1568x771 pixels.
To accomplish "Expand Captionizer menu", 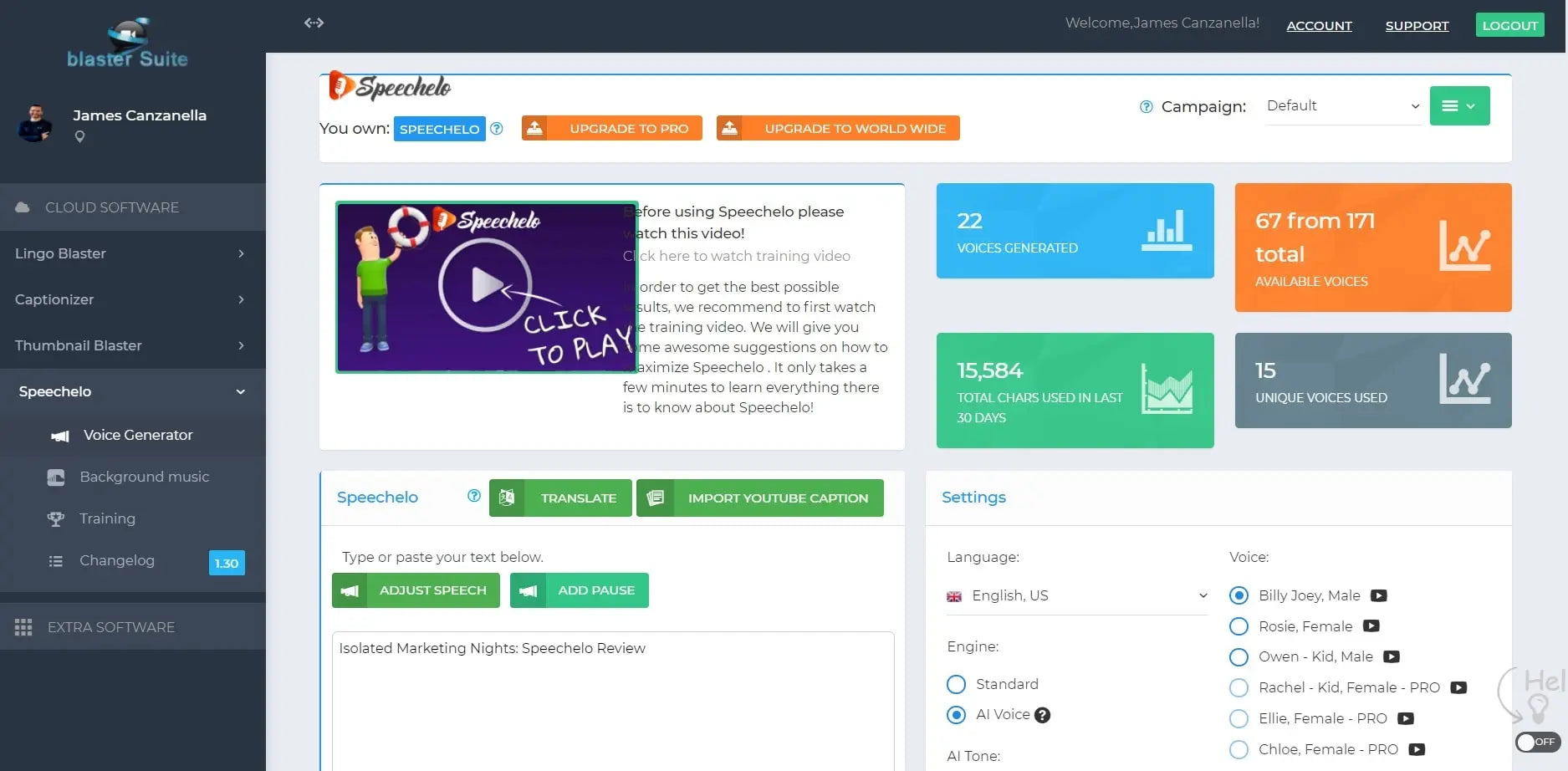I will coord(133,299).
